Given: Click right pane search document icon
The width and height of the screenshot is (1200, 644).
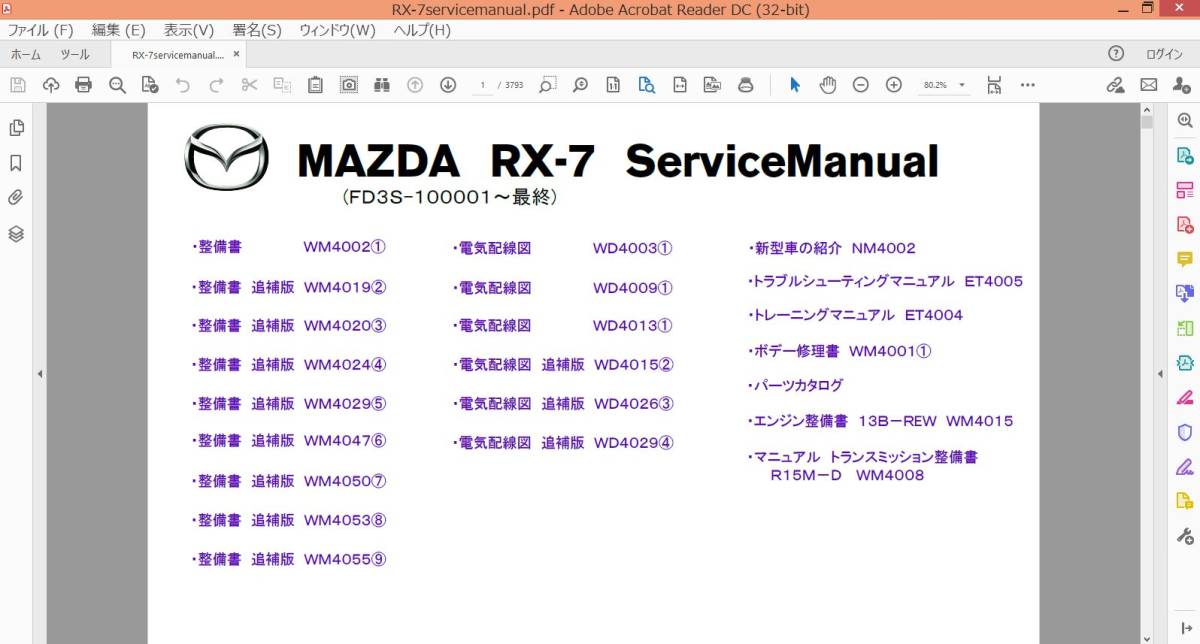Looking at the screenshot, I should pyautogui.click(x=1185, y=121).
